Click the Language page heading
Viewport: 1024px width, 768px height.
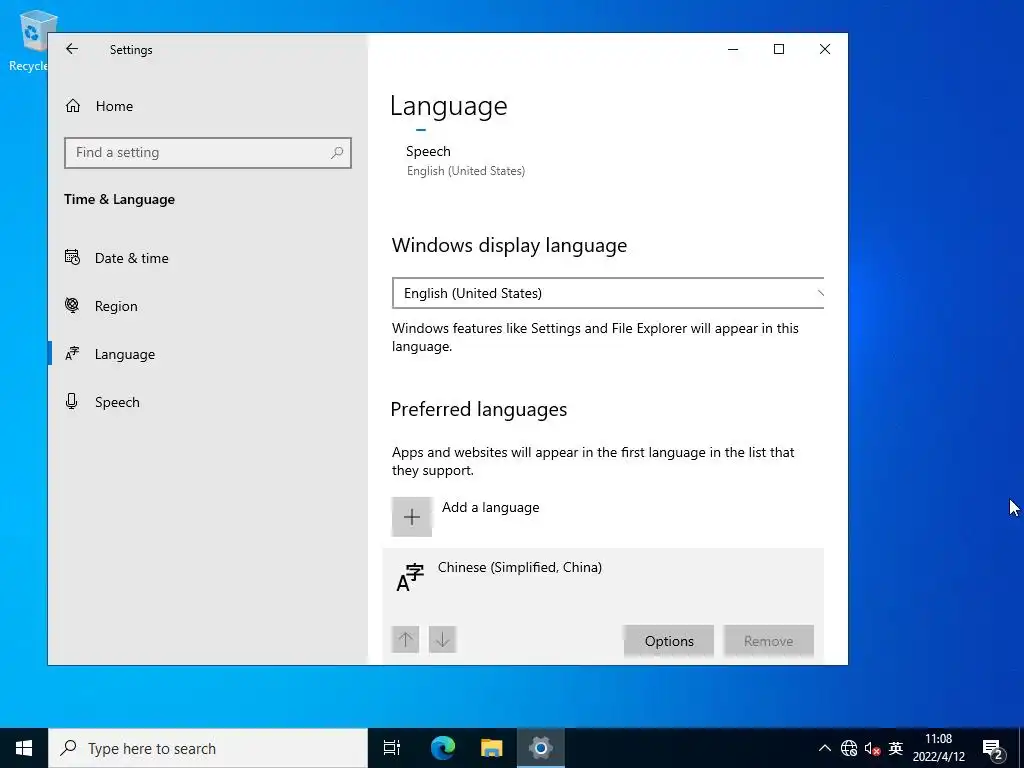[x=449, y=106]
